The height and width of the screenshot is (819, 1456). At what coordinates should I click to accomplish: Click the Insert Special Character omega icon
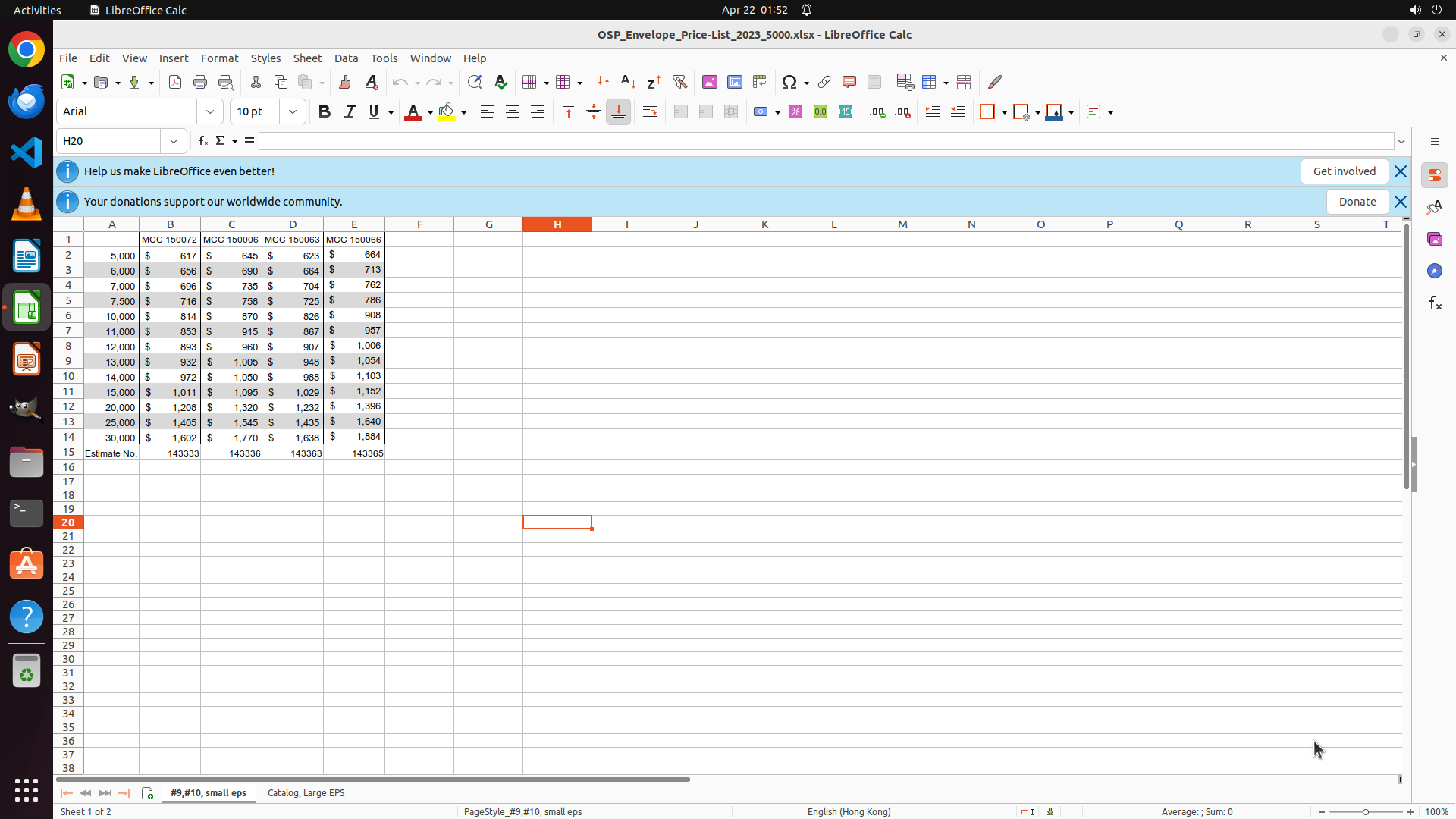[789, 83]
